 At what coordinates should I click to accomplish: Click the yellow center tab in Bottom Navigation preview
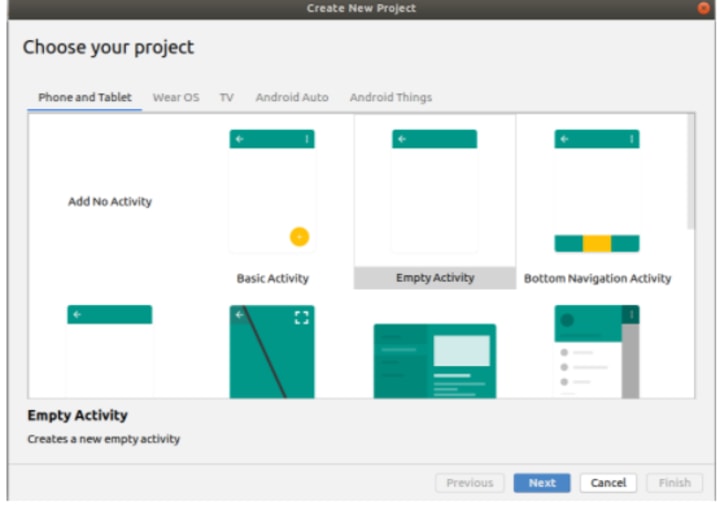pos(597,243)
